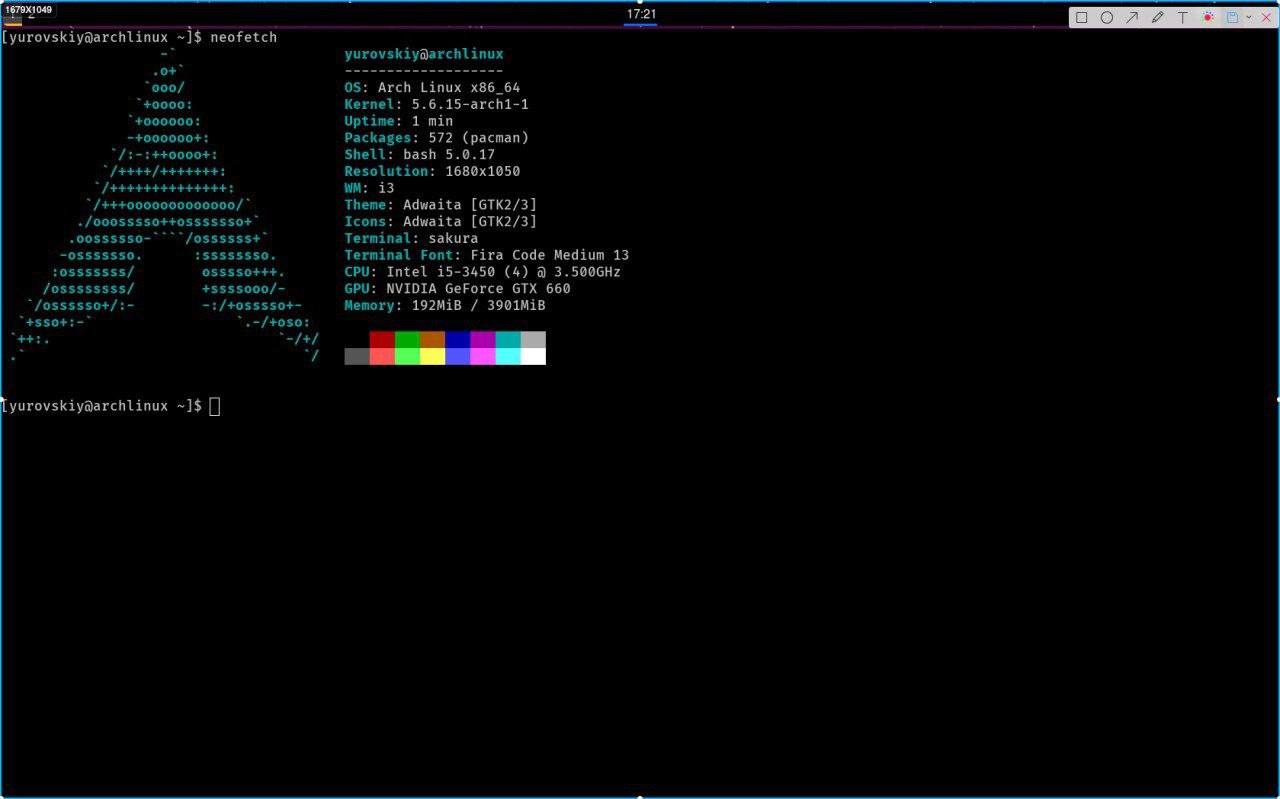The width and height of the screenshot is (1280, 799).
Task: Click the Packages: 572 (pacman) line
Action: click(x=436, y=138)
